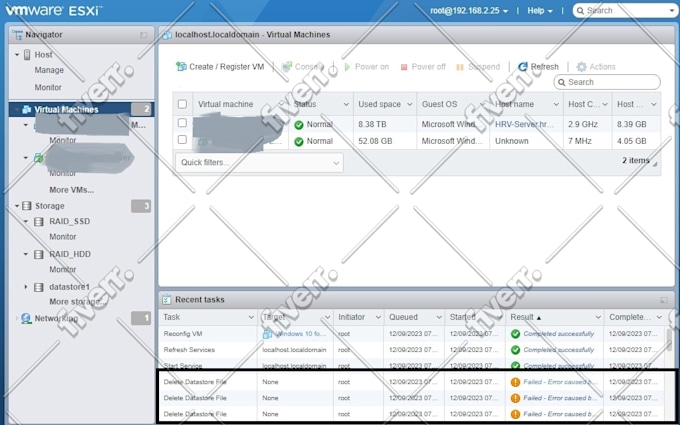The image size is (680, 425).
Task: Open the Quick filters dropdown
Action: coord(259,163)
